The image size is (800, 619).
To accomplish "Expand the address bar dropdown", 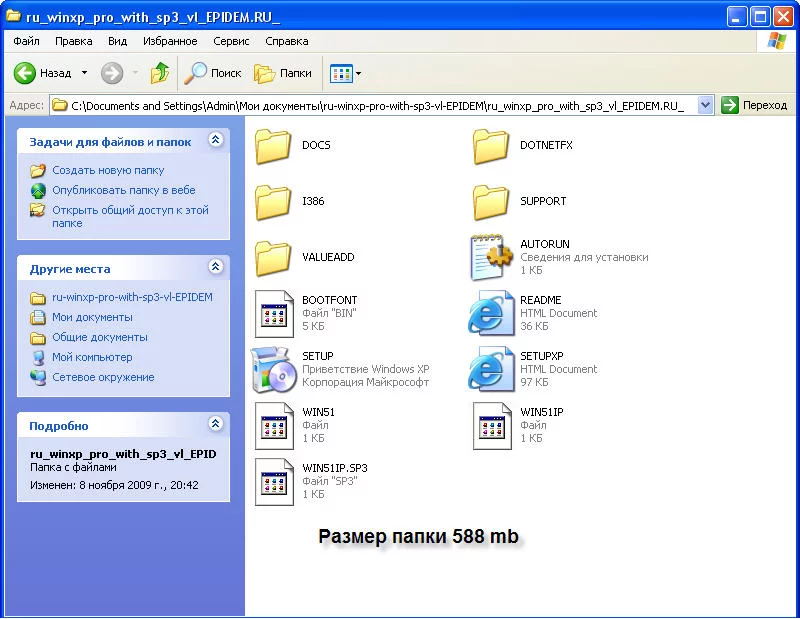I will 706,106.
